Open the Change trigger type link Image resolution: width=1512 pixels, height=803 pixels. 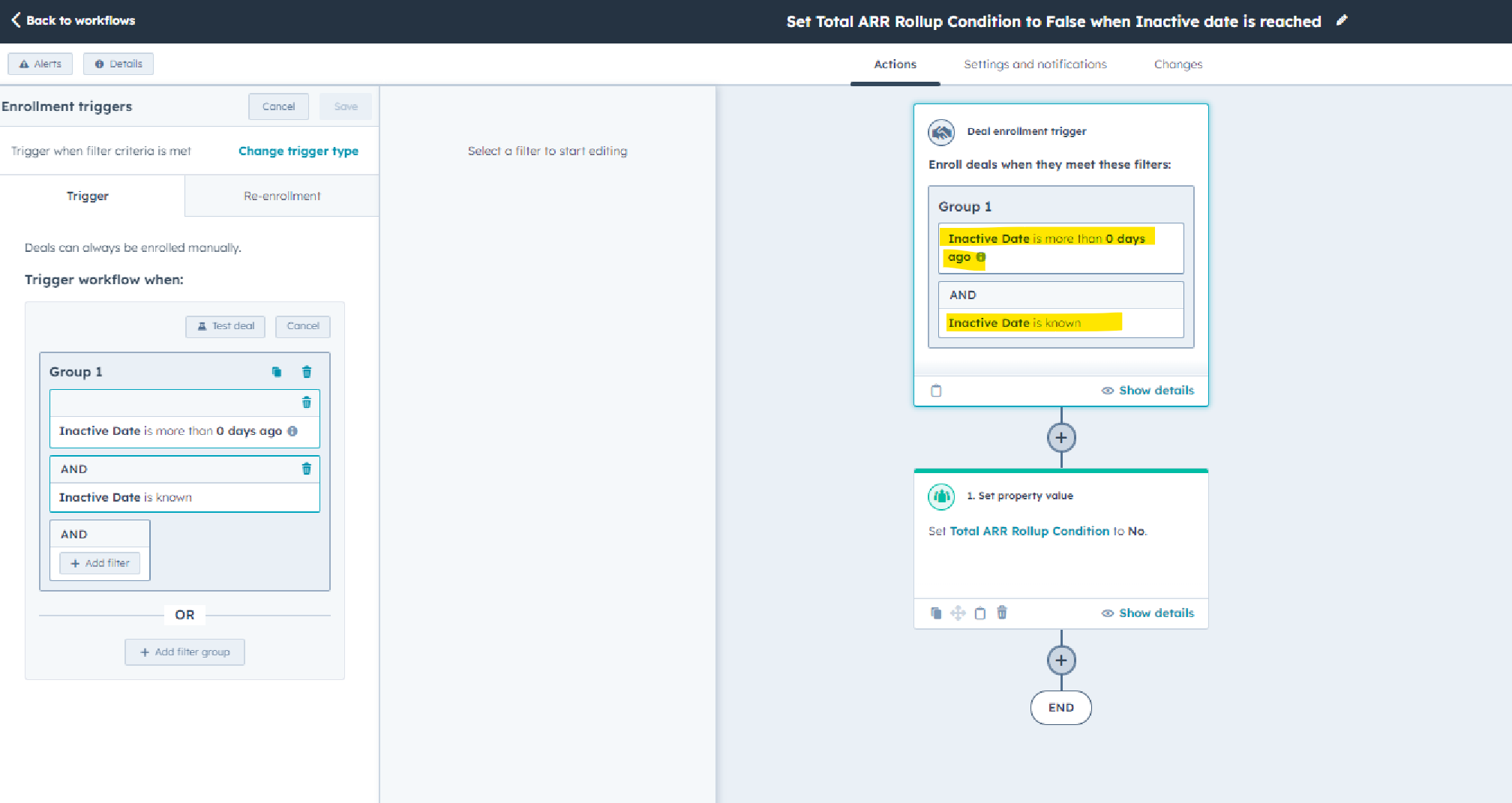click(x=298, y=151)
